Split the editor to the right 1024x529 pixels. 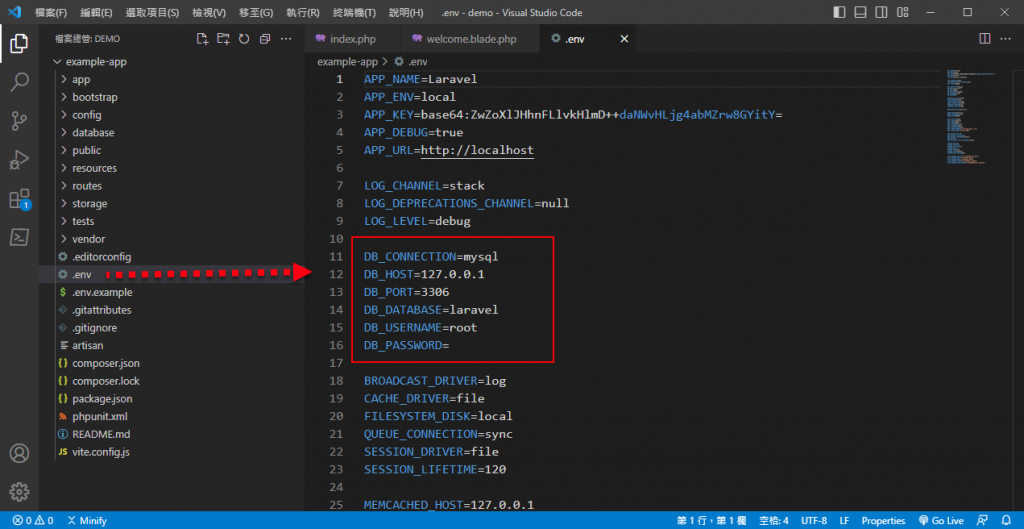985,39
